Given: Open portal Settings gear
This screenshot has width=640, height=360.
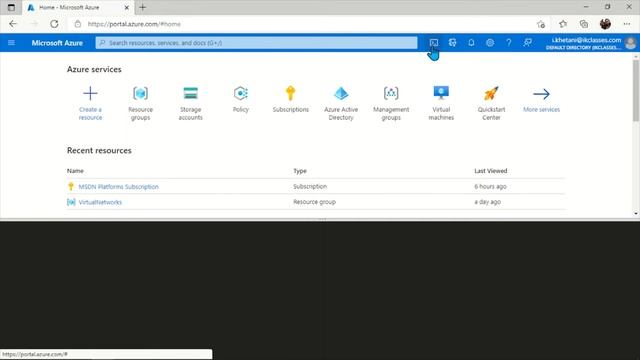Looking at the screenshot, I should 490,42.
